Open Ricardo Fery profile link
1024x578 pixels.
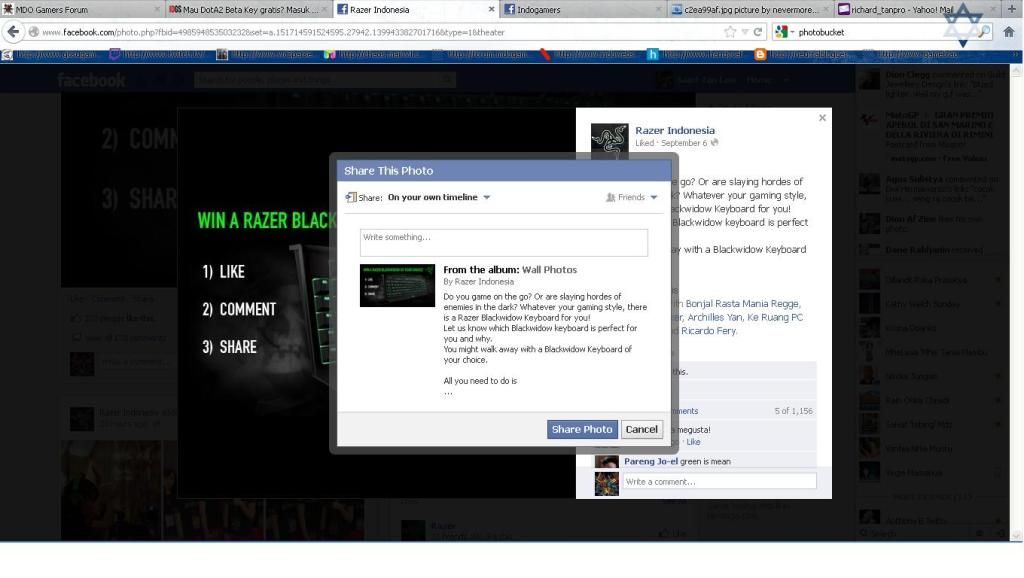point(708,331)
